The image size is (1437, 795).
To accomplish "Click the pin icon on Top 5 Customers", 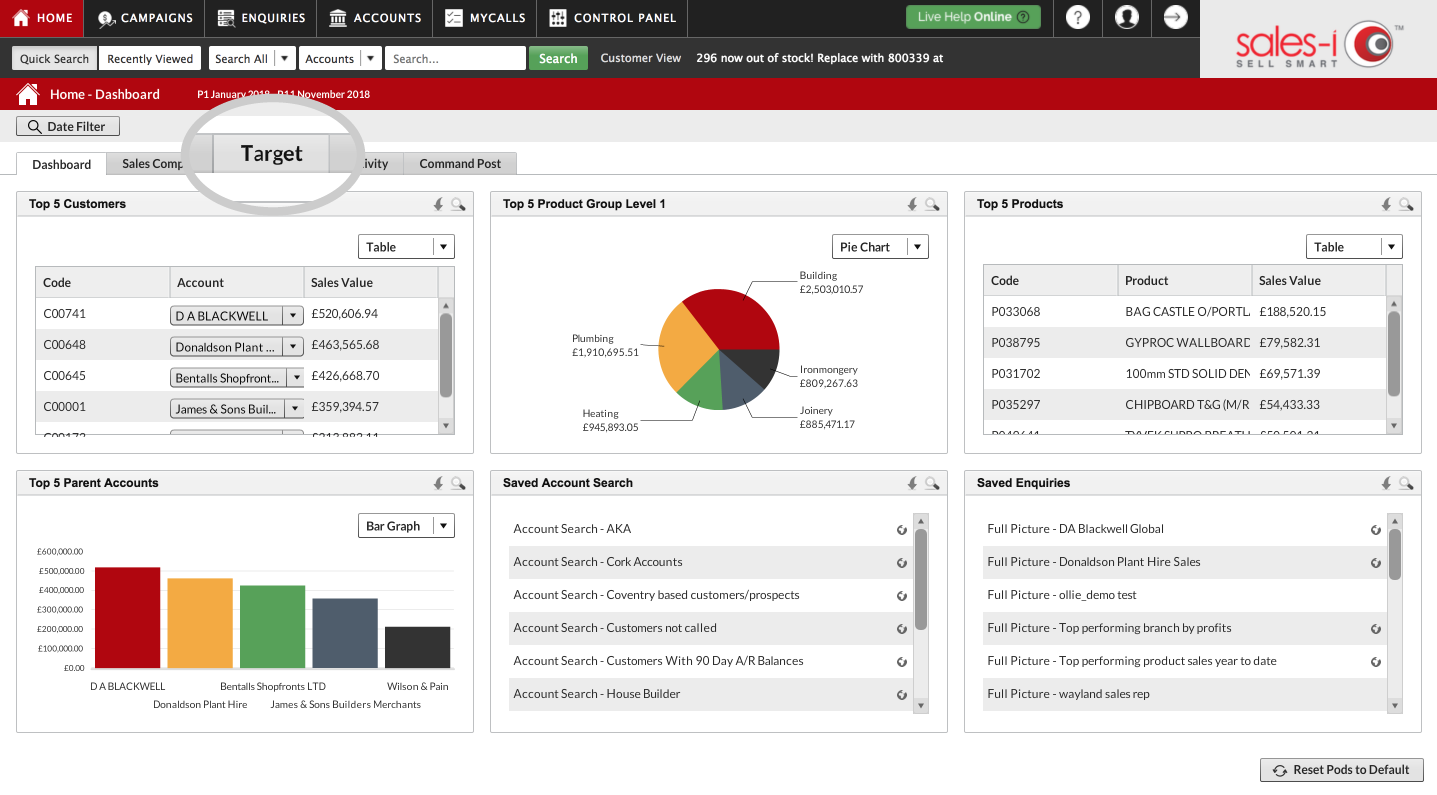I will 438,204.
